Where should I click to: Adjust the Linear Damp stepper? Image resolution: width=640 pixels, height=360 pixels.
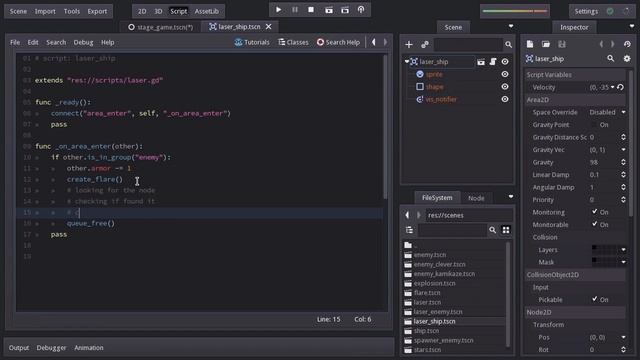(x=623, y=175)
